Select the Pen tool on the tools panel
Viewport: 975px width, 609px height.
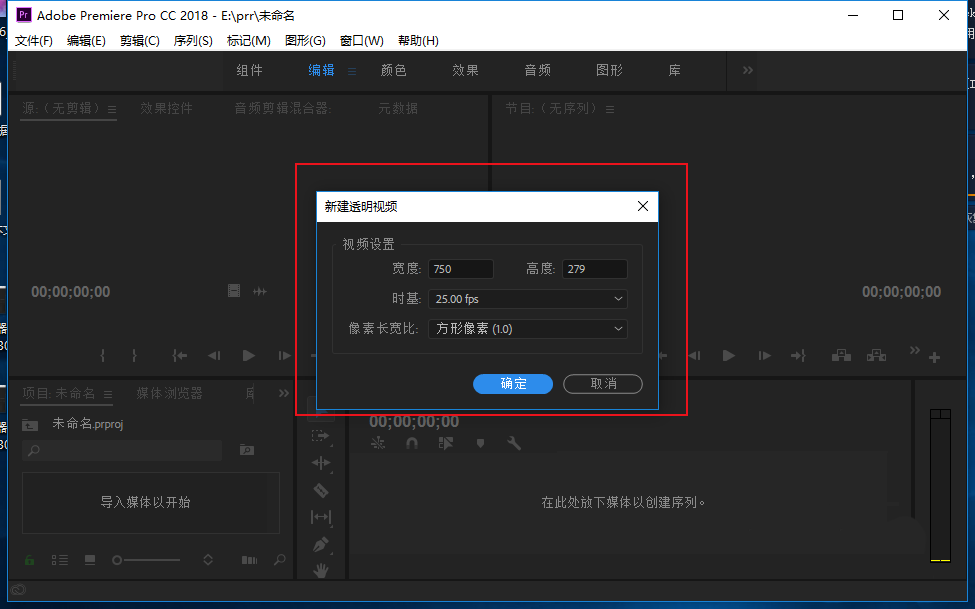coord(321,542)
